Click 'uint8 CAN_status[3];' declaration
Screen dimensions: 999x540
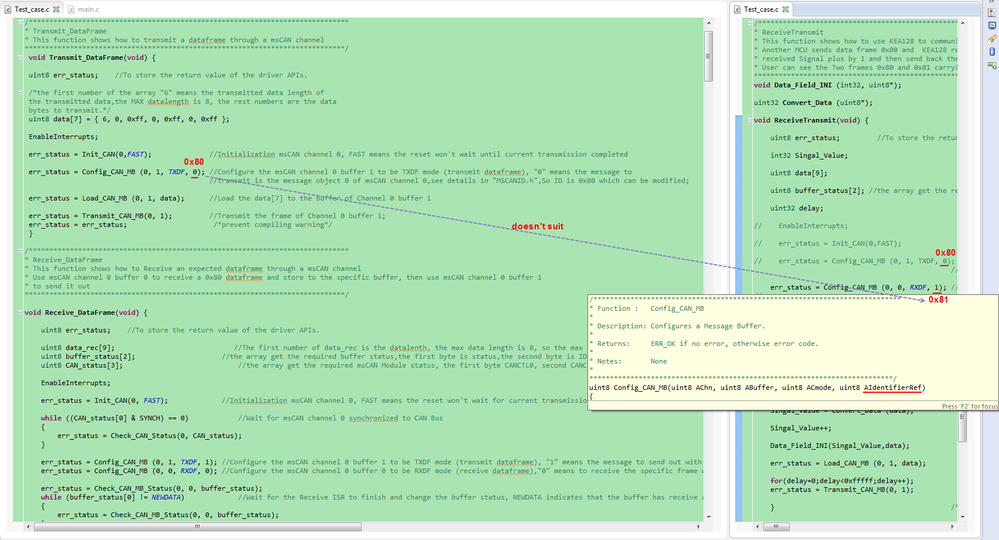[82, 366]
